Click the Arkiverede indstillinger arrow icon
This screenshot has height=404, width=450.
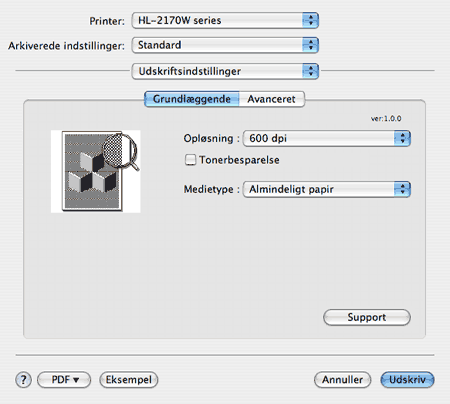(x=311, y=45)
